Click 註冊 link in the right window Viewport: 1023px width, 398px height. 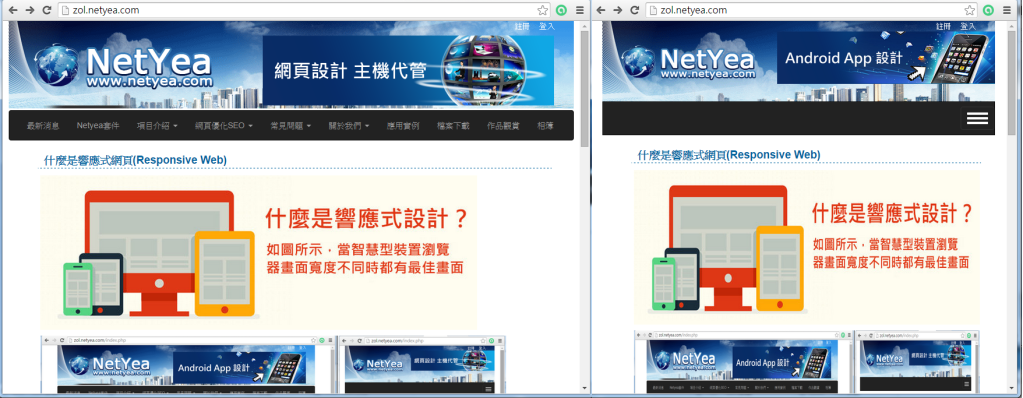pyautogui.click(x=943, y=26)
